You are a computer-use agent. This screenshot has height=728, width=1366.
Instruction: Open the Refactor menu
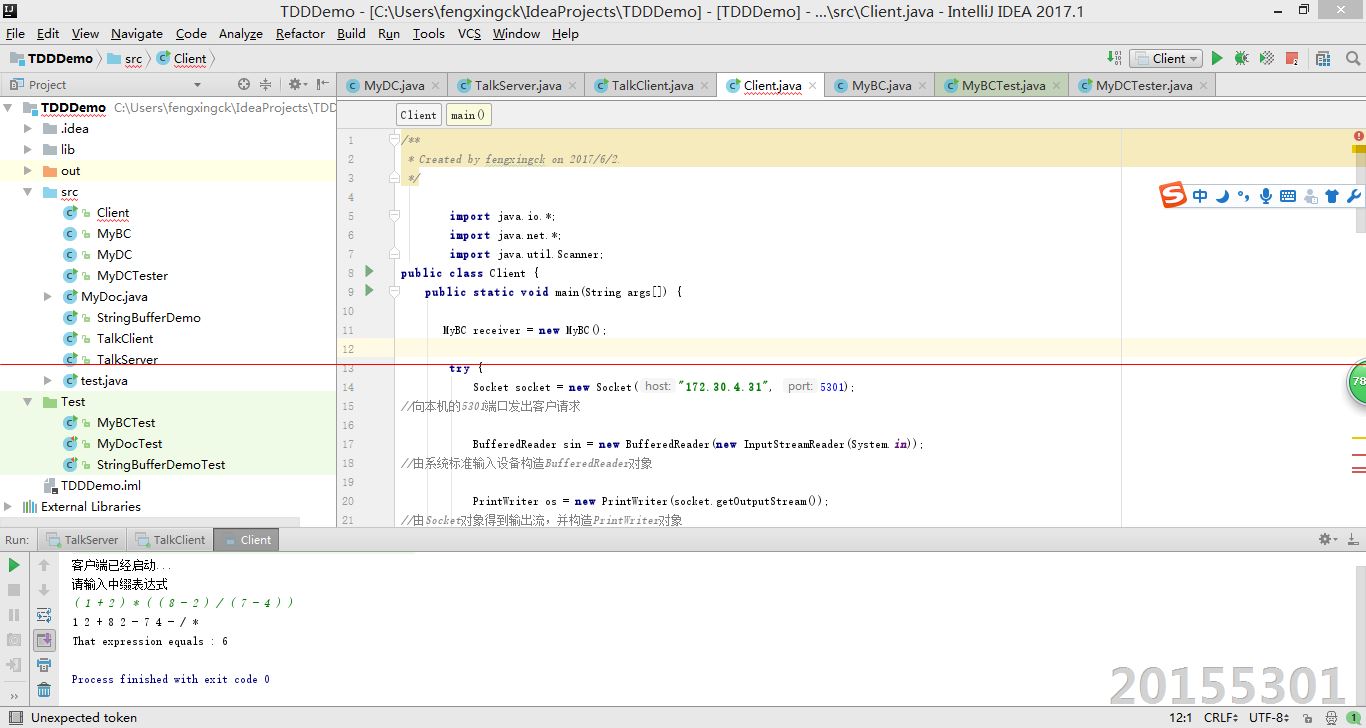pos(300,33)
